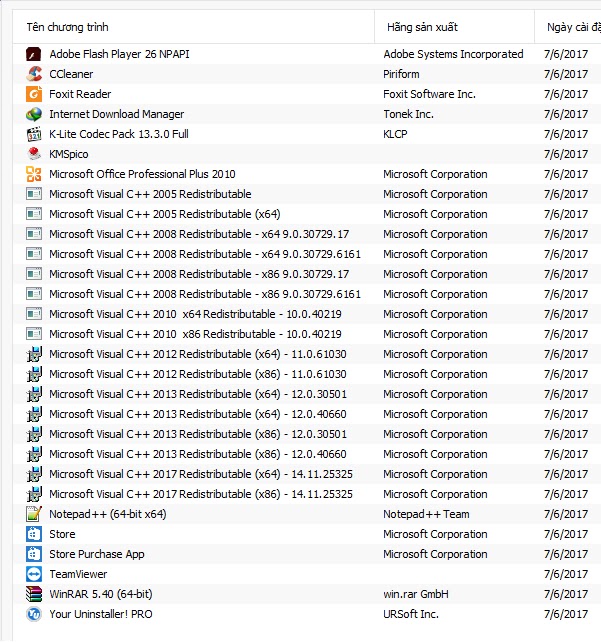
Task: Click the Adobe Systems Incorporated publisher cell
Action: point(453,54)
